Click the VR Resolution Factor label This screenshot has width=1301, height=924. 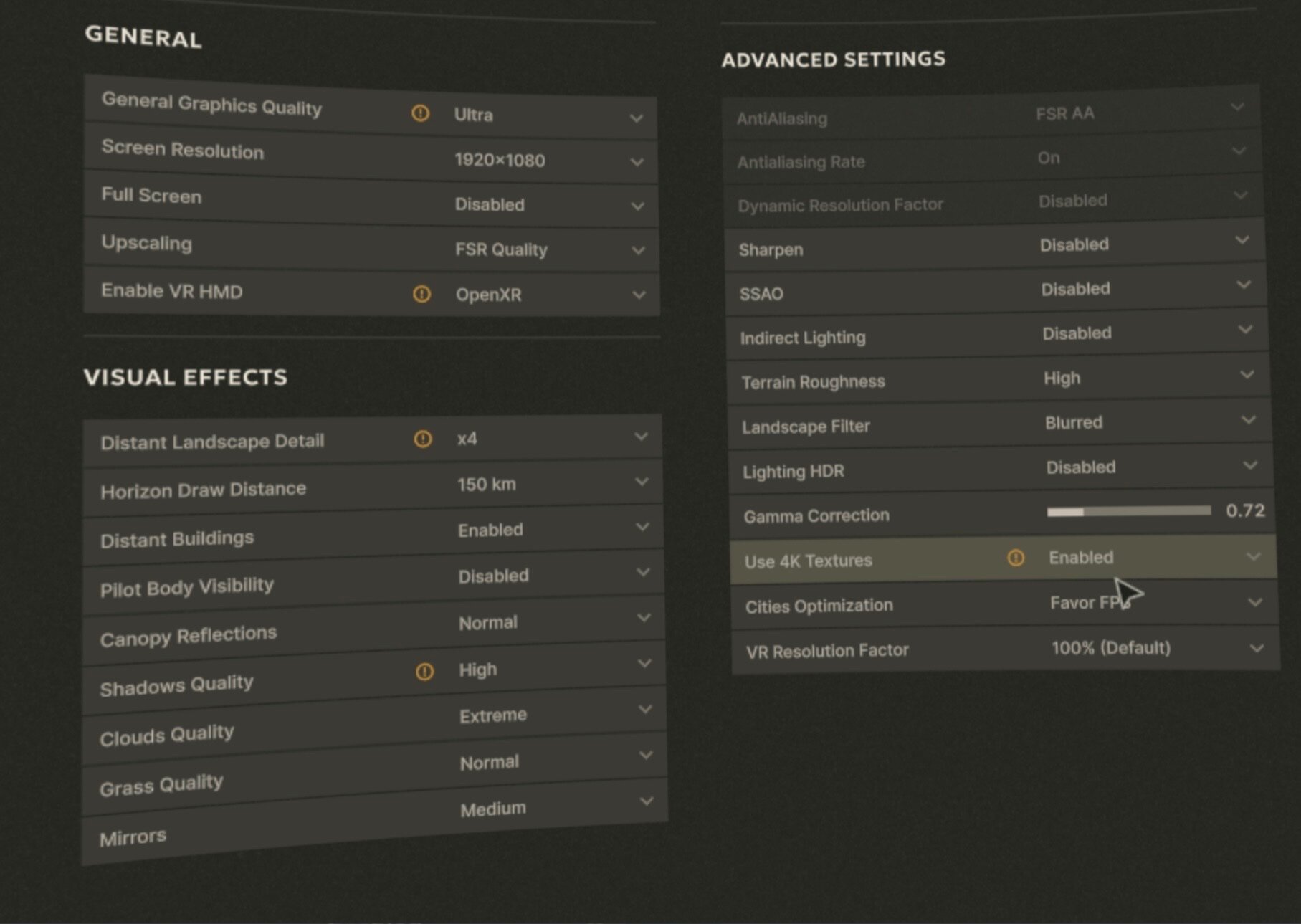click(x=827, y=651)
